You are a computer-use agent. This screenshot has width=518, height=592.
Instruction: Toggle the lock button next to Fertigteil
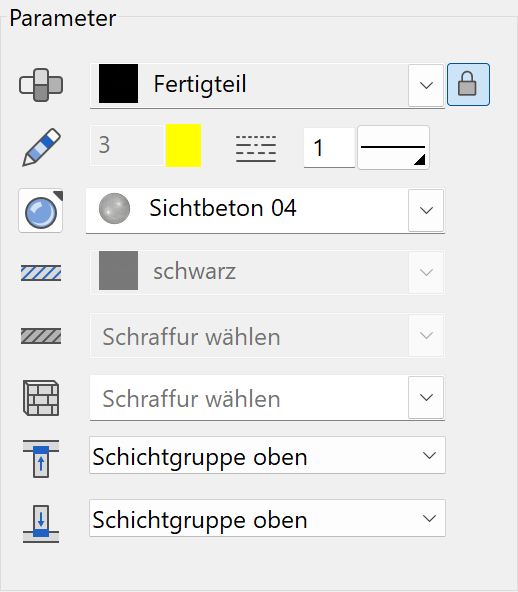coord(468,85)
